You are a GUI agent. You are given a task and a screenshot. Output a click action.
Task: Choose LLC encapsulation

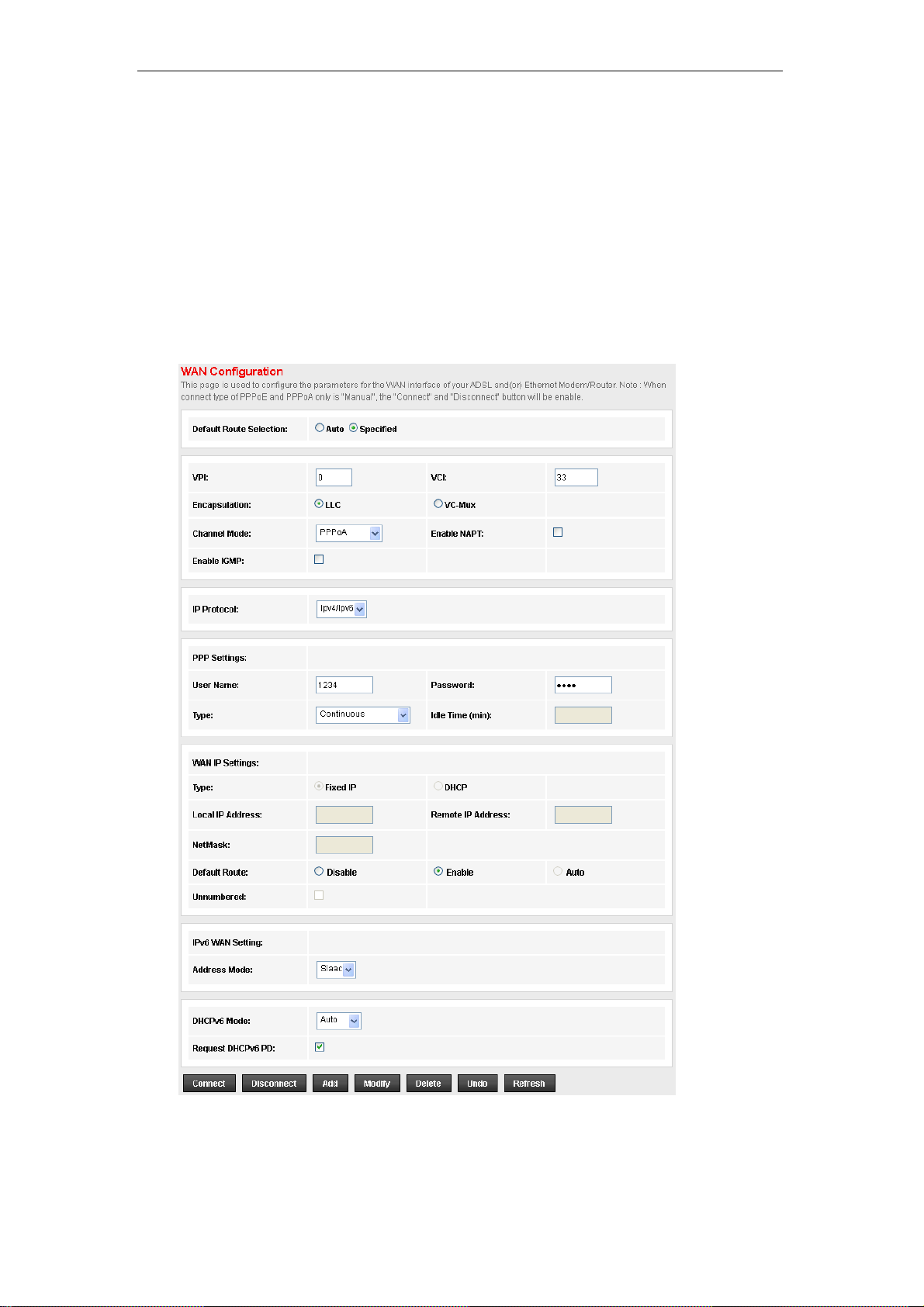pyautogui.click(x=319, y=504)
